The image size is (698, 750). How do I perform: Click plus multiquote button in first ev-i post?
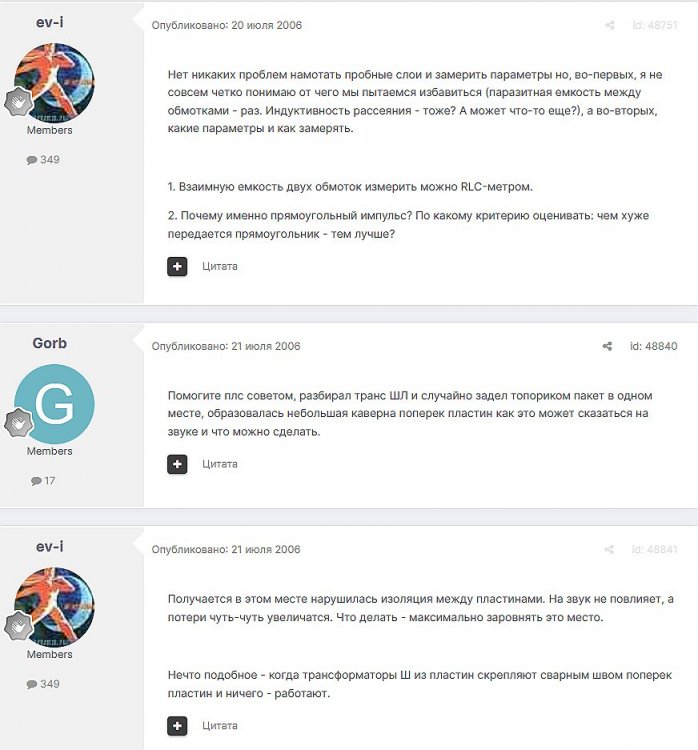click(x=177, y=266)
